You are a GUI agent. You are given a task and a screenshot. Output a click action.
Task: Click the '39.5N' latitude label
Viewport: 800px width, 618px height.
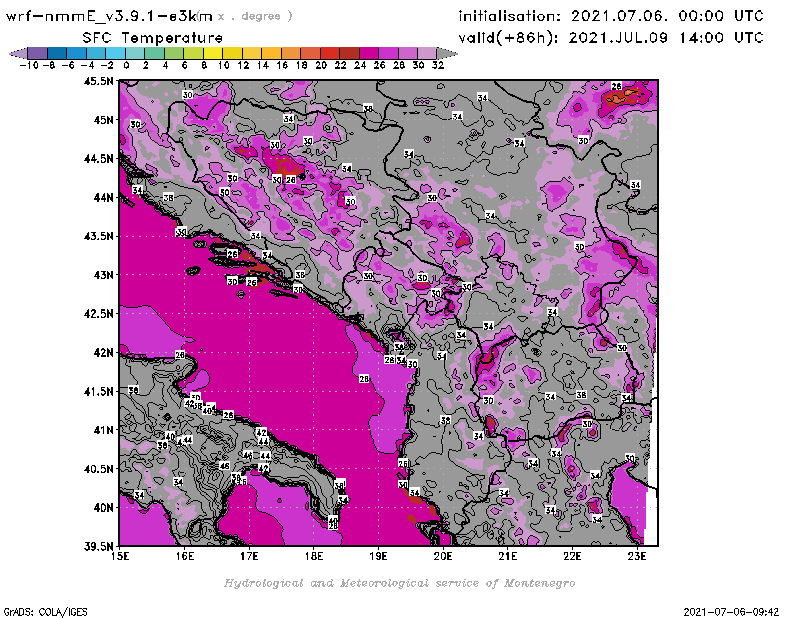[98, 547]
